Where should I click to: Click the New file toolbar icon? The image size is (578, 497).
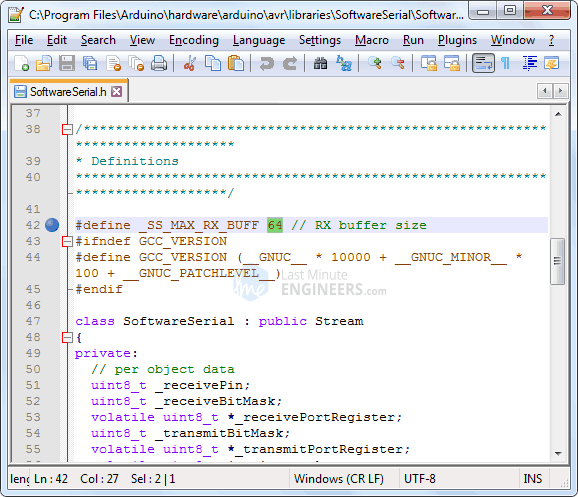(x=22, y=63)
